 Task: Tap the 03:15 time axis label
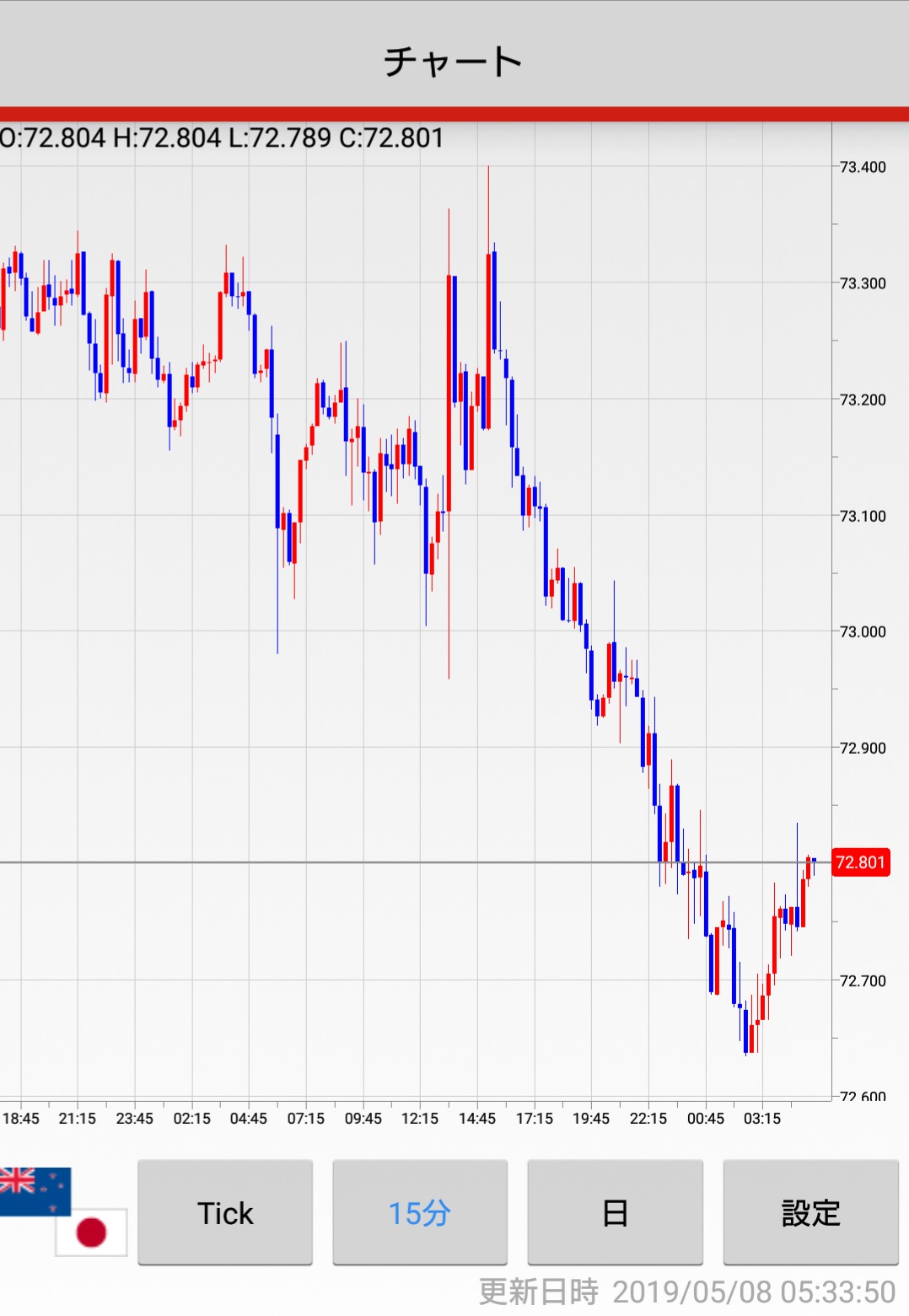coord(762,1118)
